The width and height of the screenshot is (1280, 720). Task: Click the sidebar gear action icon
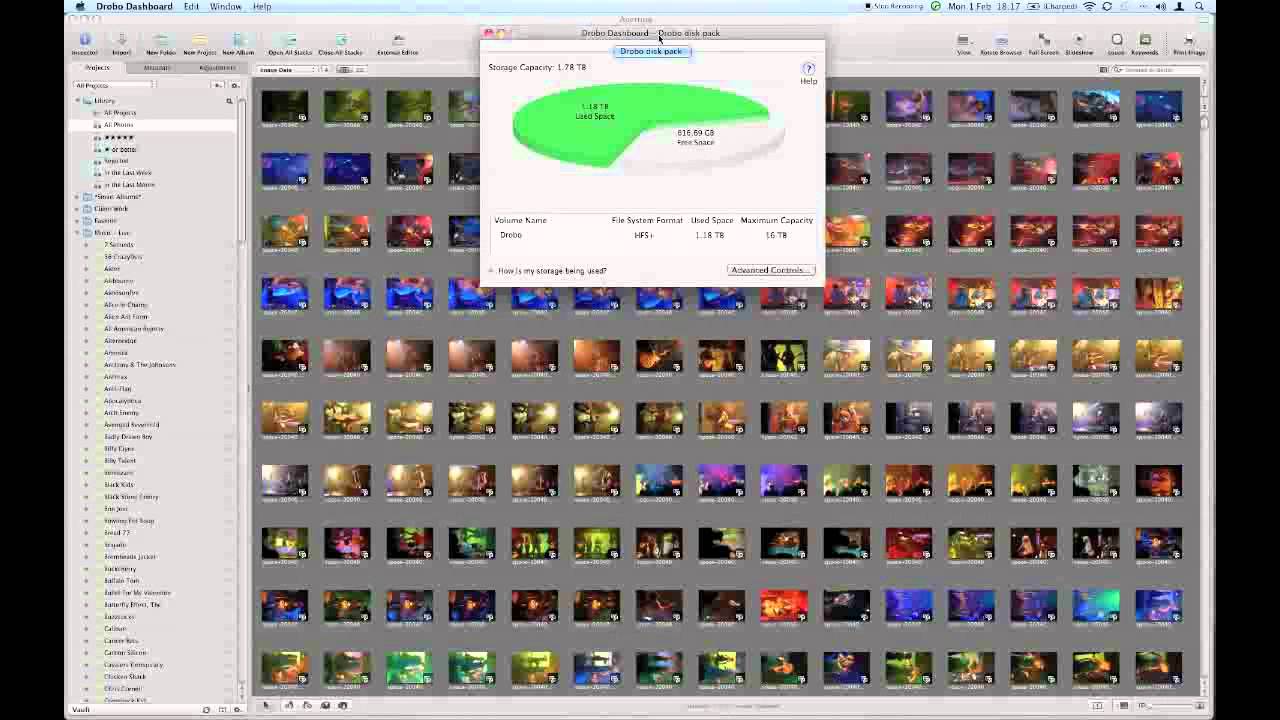coord(234,86)
